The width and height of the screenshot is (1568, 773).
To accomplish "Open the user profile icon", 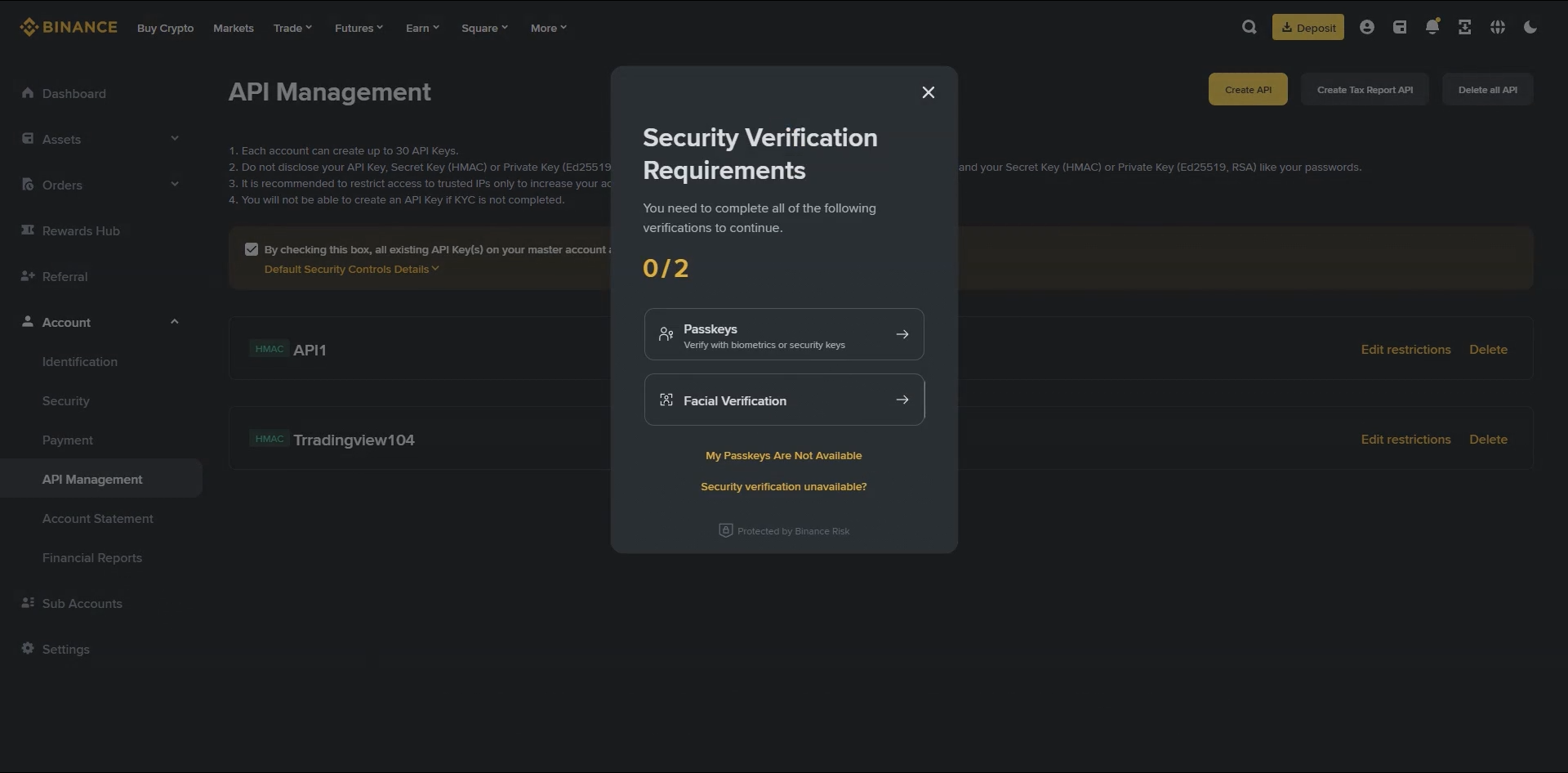I will click(1367, 27).
